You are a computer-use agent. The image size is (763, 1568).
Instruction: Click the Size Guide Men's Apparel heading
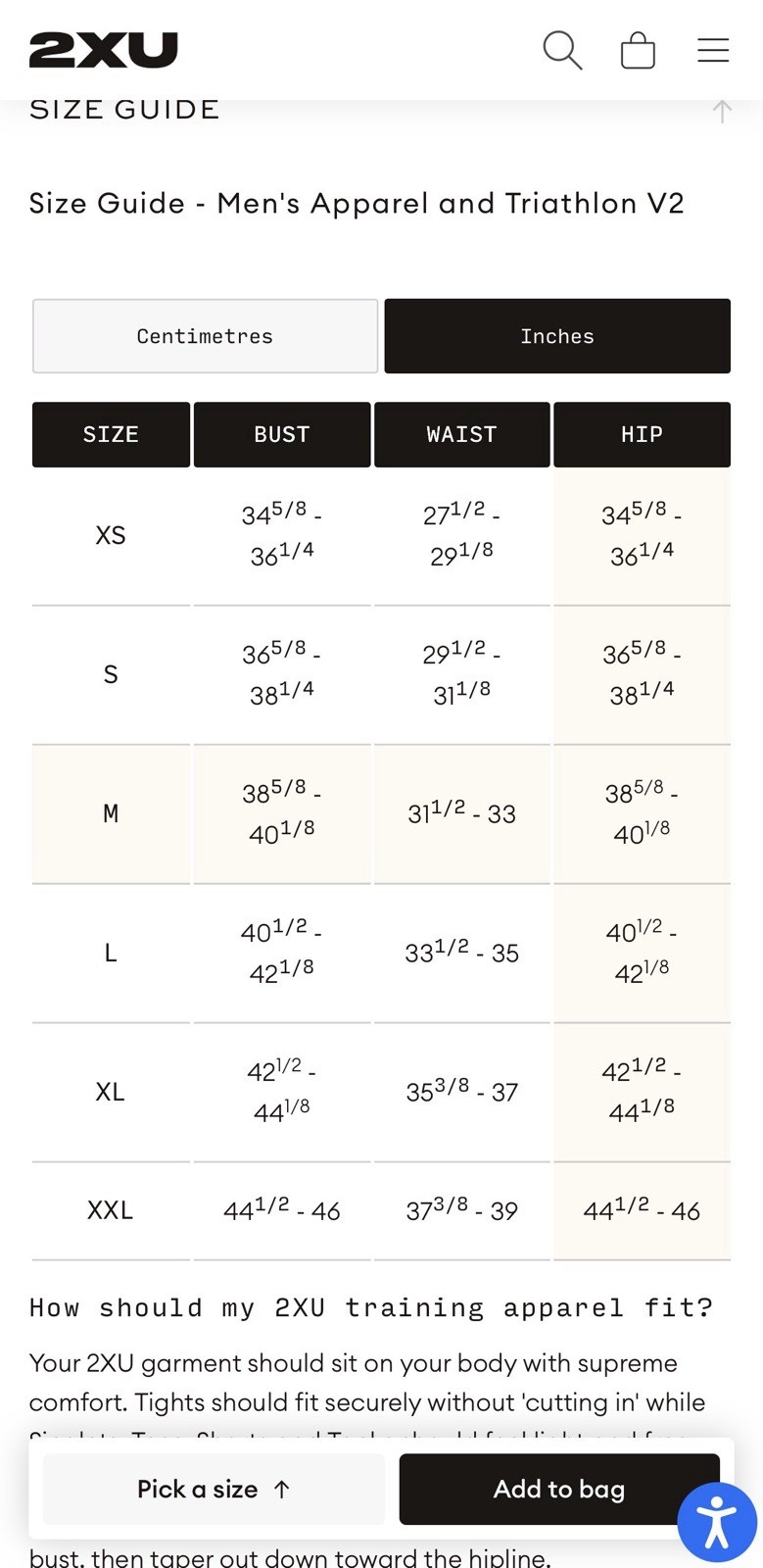point(357,203)
